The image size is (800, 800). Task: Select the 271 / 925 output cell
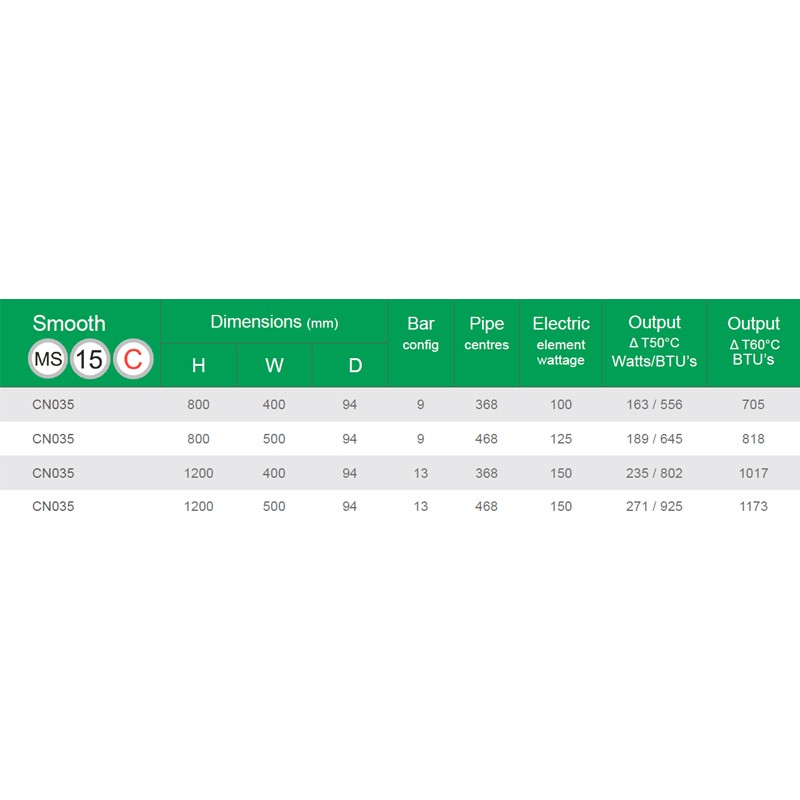click(x=654, y=506)
